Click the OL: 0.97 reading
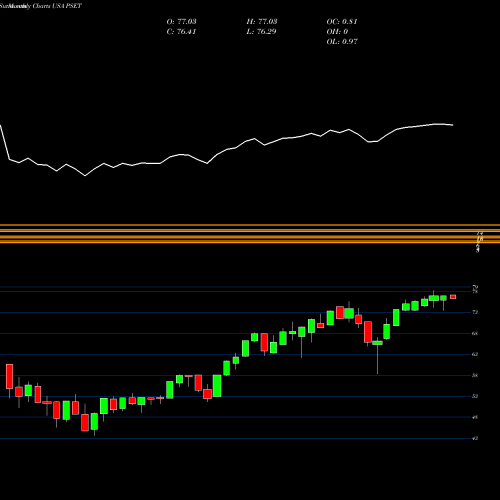The height and width of the screenshot is (500, 500). point(342,42)
